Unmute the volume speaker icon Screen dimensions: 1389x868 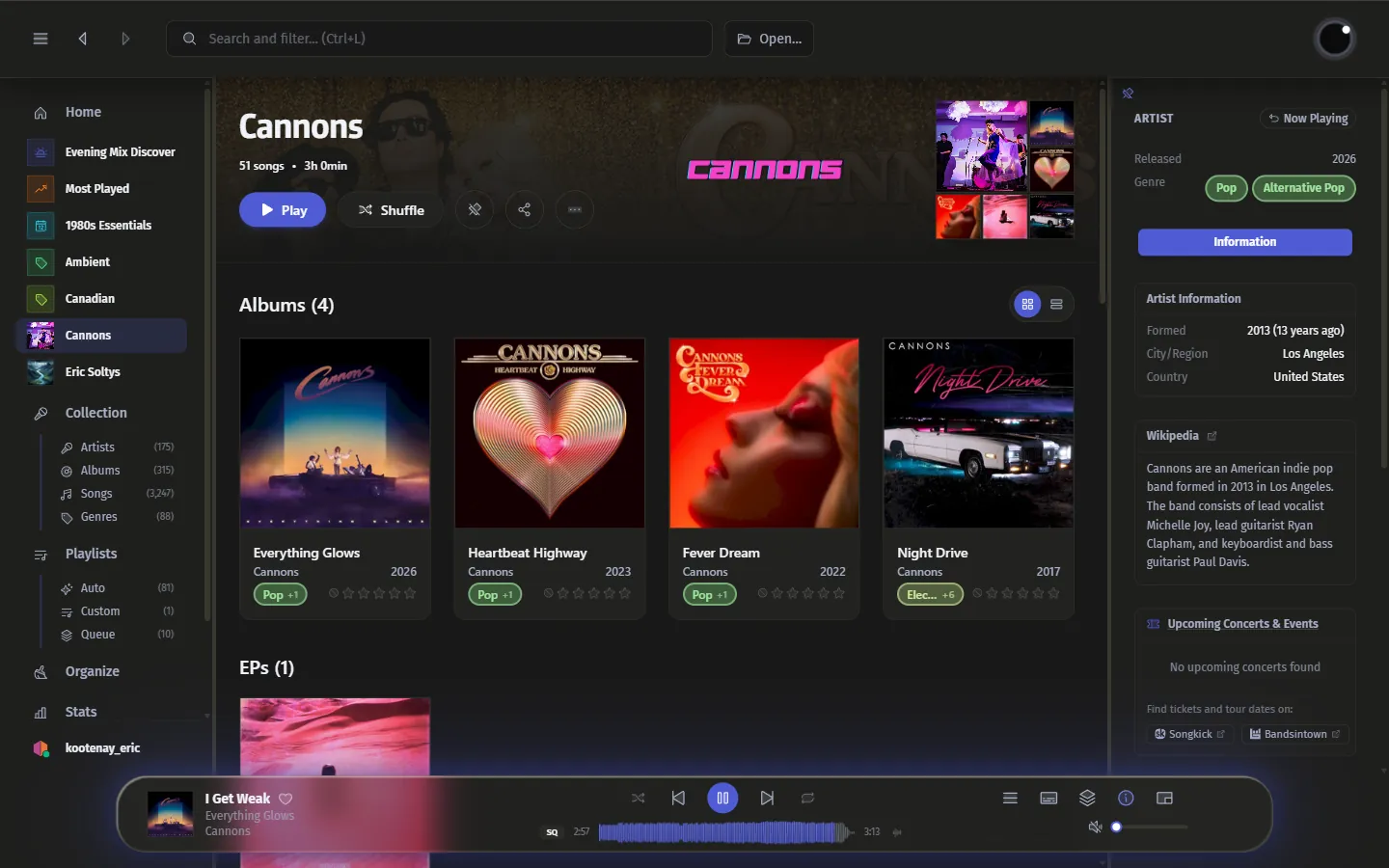coord(1095,827)
